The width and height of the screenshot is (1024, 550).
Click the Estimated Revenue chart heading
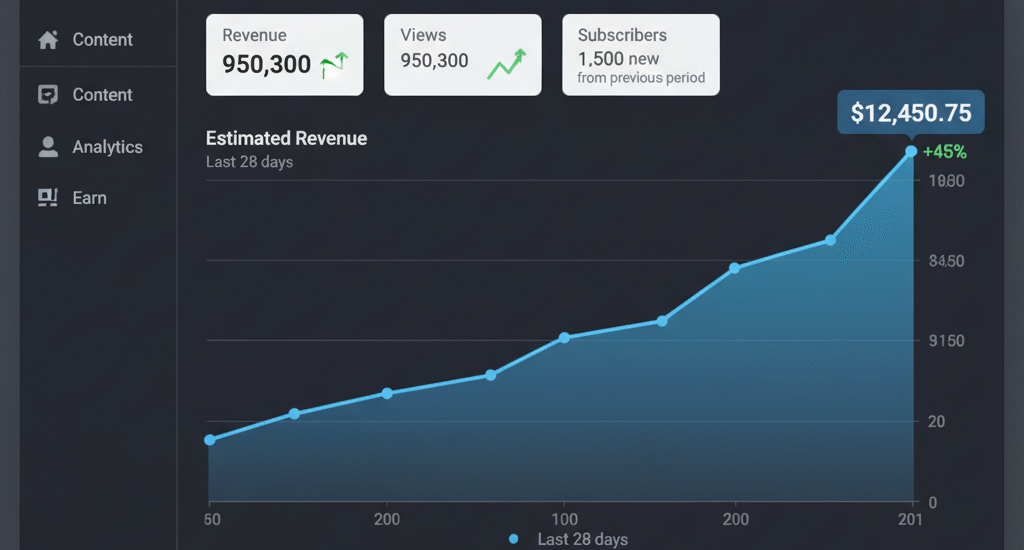click(x=286, y=139)
